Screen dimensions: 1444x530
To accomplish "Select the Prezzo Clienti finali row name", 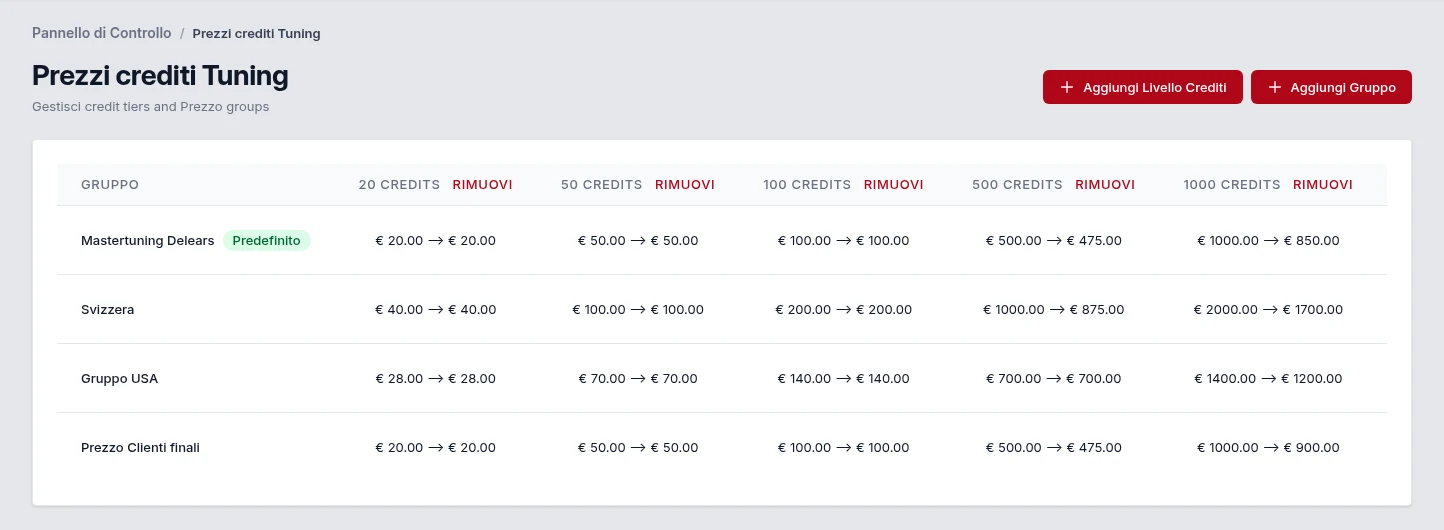I will pyautogui.click(x=141, y=448).
